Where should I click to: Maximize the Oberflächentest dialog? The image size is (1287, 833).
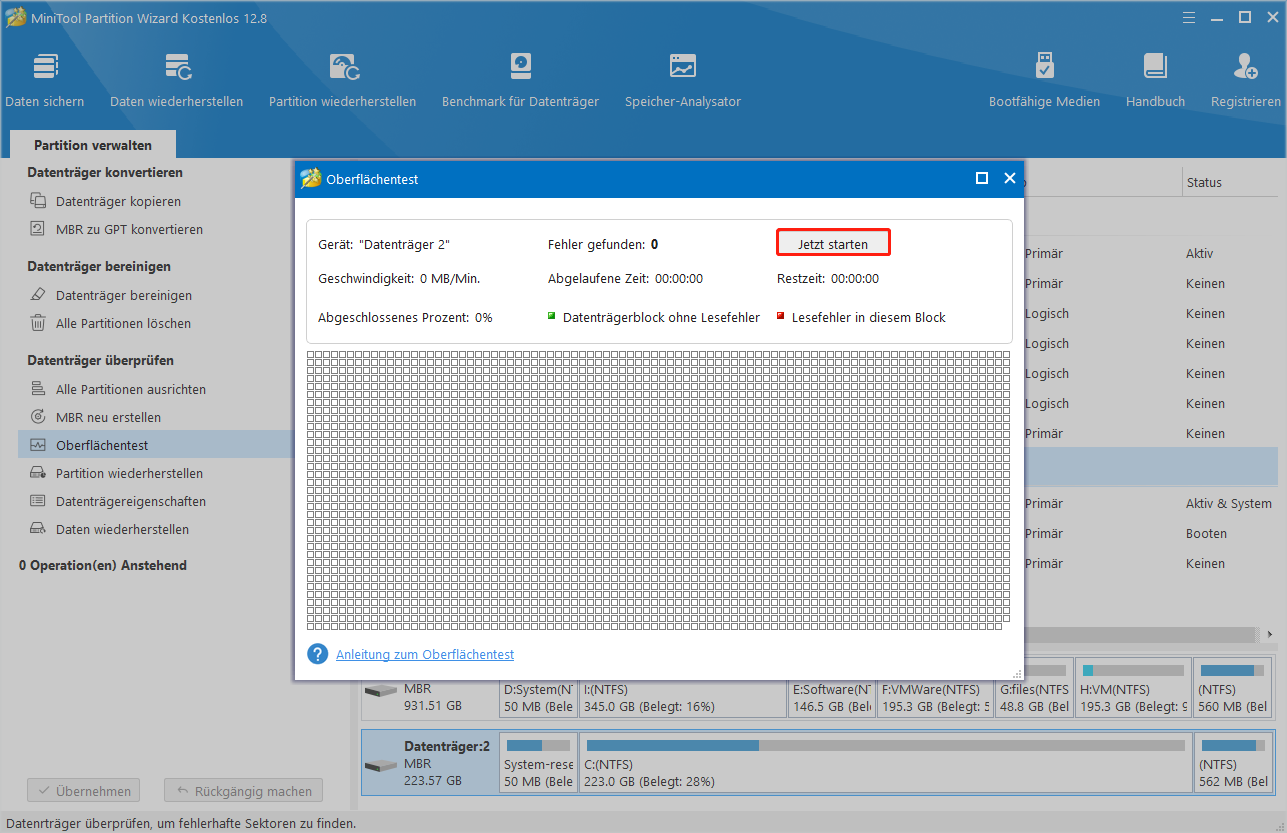(x=982, y=178)
